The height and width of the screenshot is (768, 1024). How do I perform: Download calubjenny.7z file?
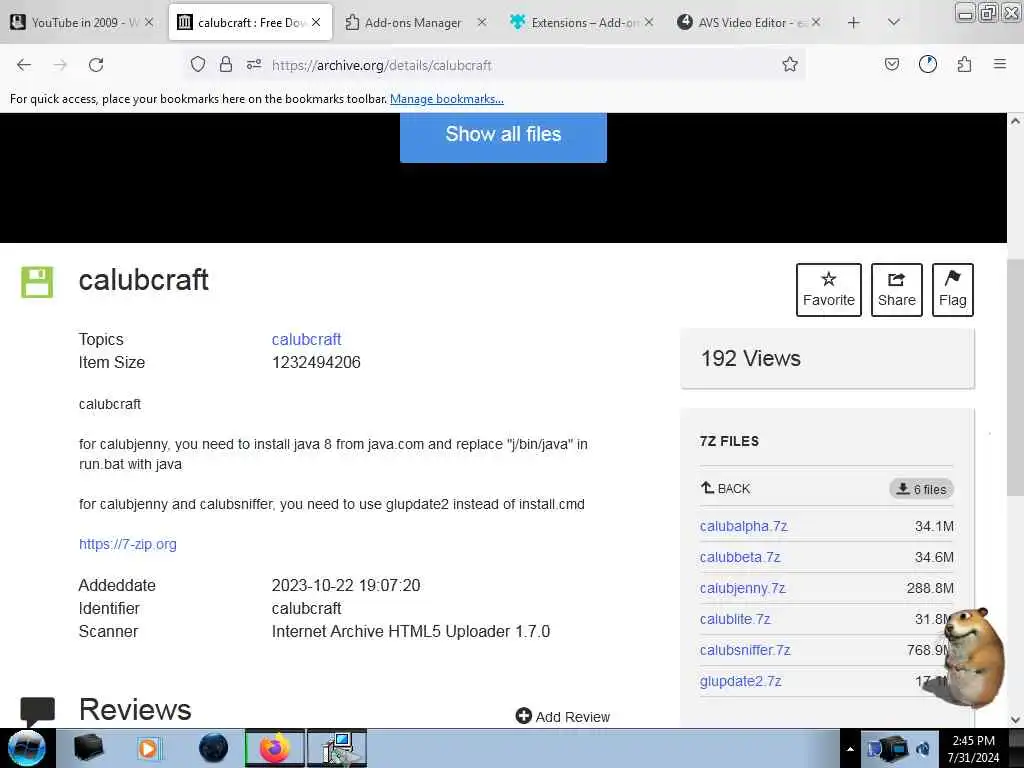(x=743, y=588)
